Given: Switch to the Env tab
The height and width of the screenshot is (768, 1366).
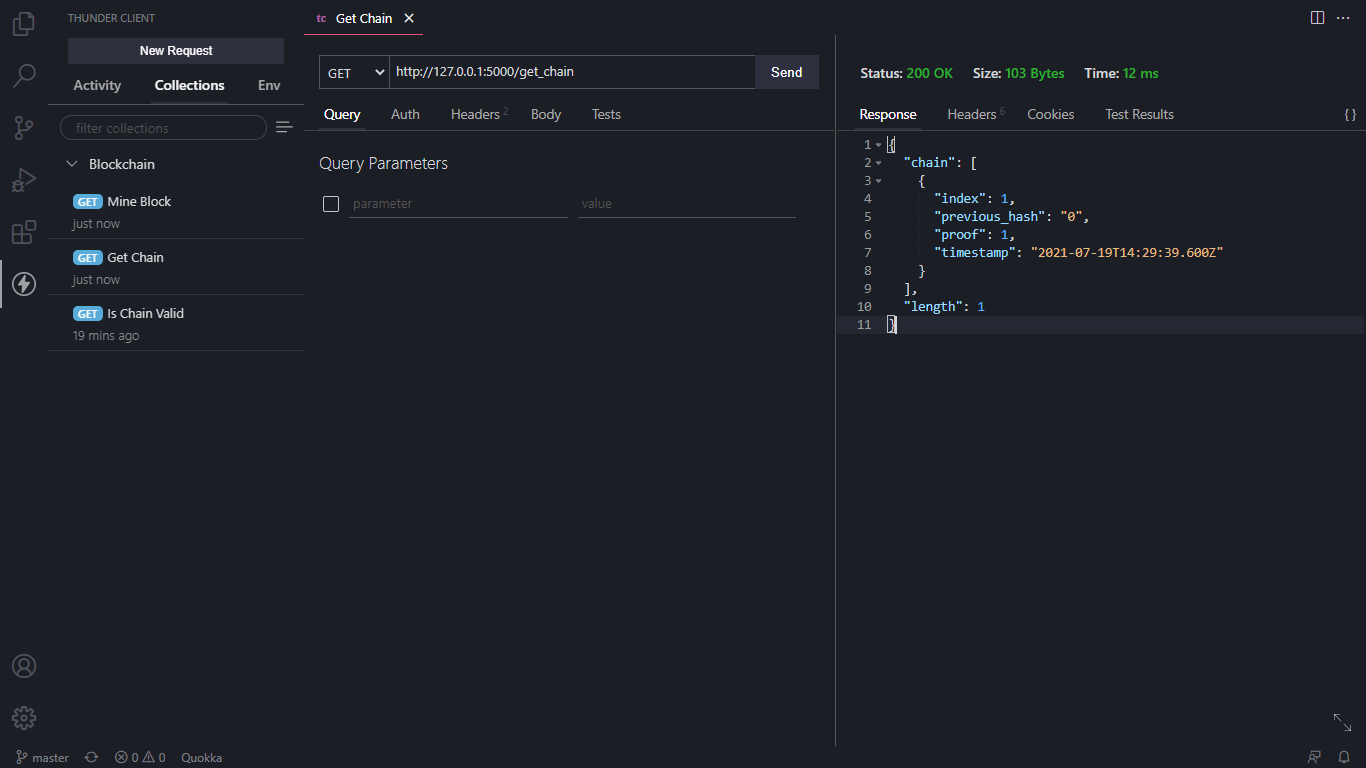Looking at the screenshot, I should click(x=269, y=86).
